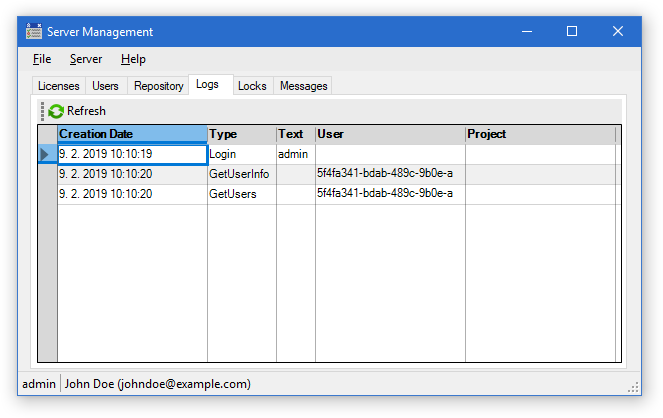This screenshot has width=663, height=418.
Task: Click the Refresh button label
Action: [86, 111]
